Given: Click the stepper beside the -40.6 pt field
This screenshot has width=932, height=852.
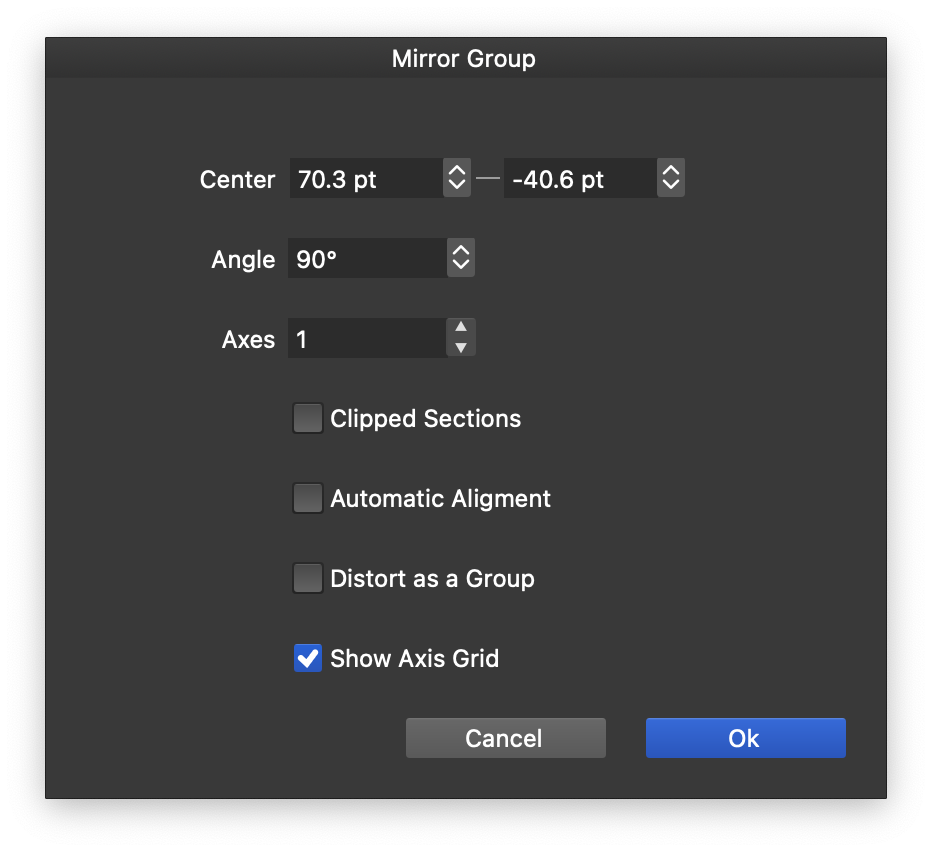Looking at the screenshot, I should 671,179.
